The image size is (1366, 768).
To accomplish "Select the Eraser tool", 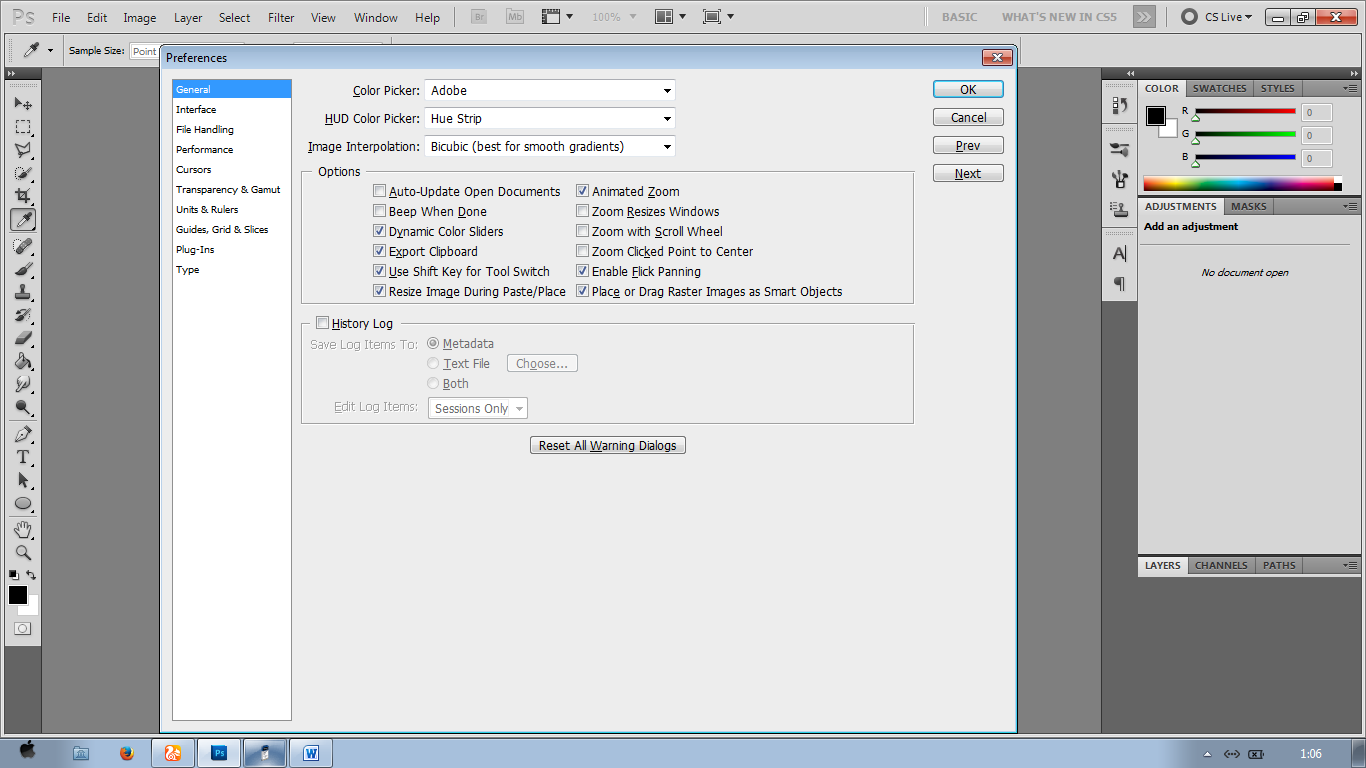I will [22, 338].
